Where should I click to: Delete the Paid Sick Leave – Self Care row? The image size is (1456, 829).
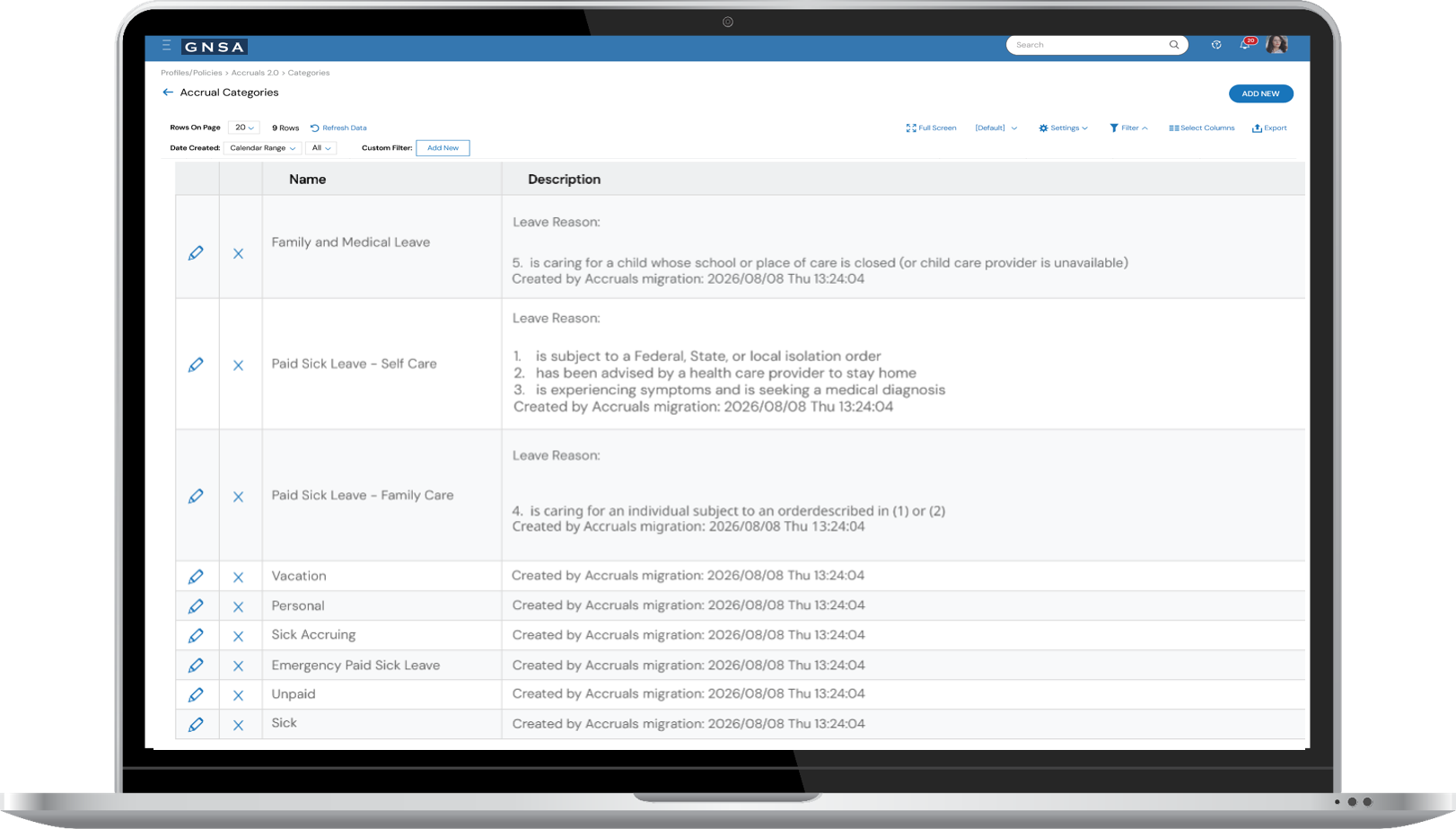tap(239, 366)
